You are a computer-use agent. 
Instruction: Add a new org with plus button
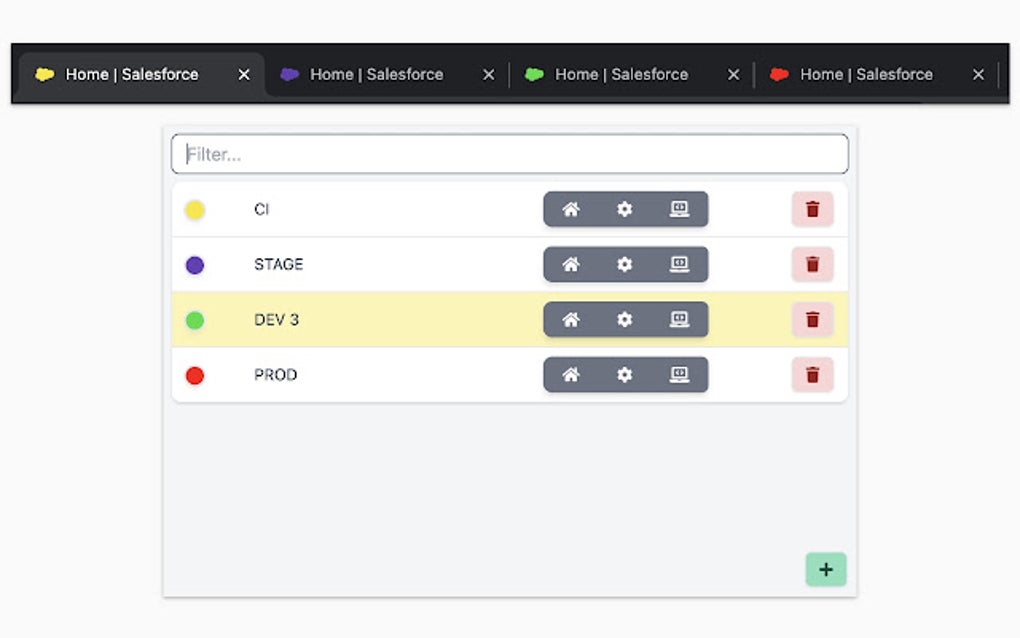pos(826,569)
